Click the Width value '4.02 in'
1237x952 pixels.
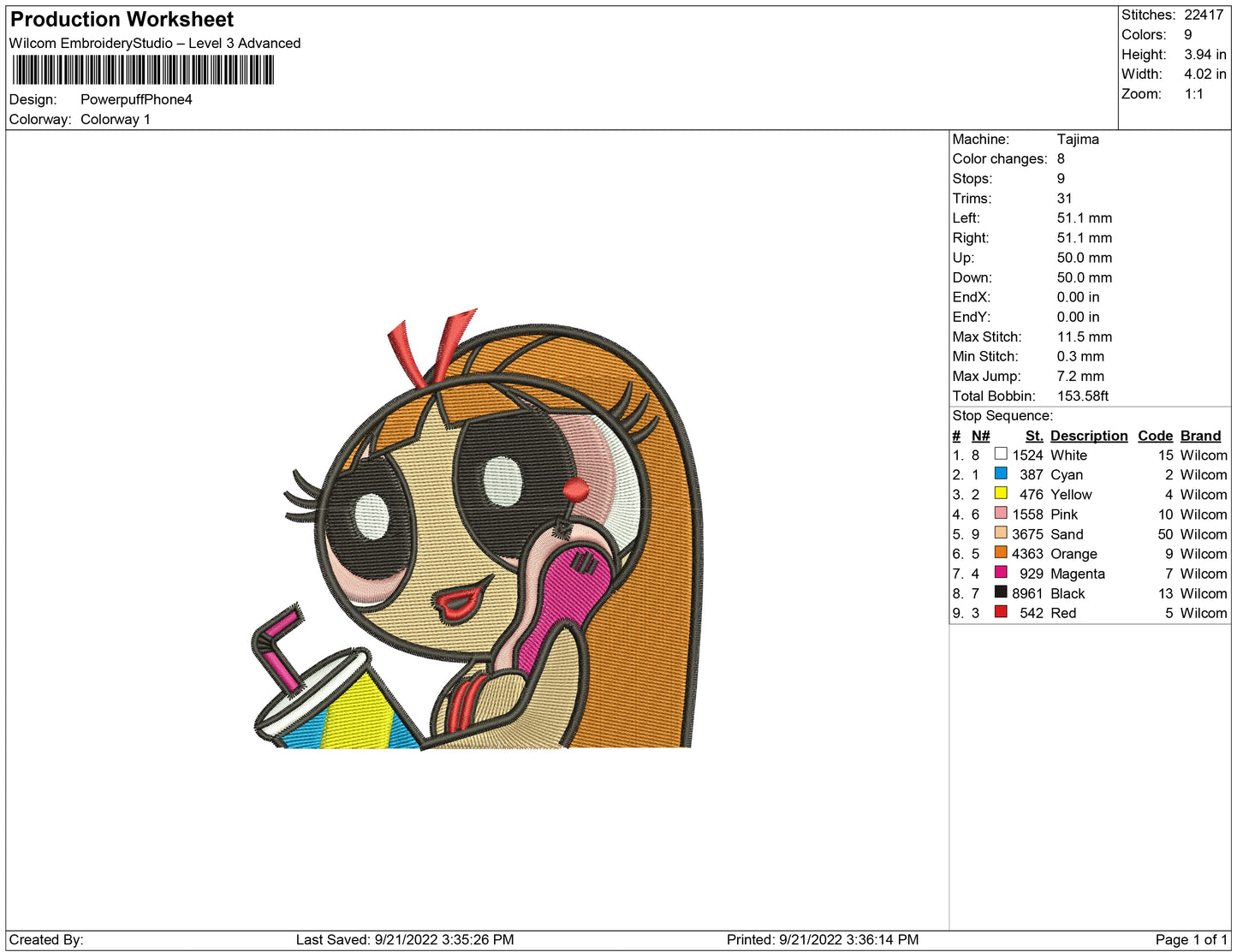pyautogui.click(x=1205, y=74)
